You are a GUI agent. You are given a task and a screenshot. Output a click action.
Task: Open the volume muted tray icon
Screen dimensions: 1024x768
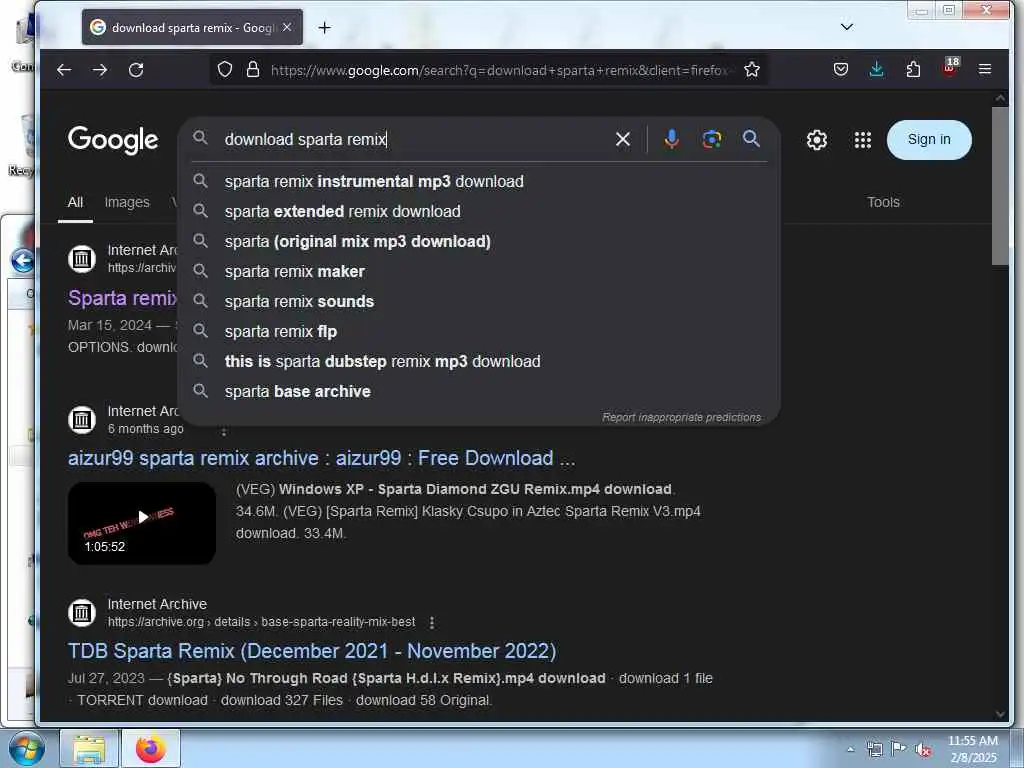(x=923, y=750)
